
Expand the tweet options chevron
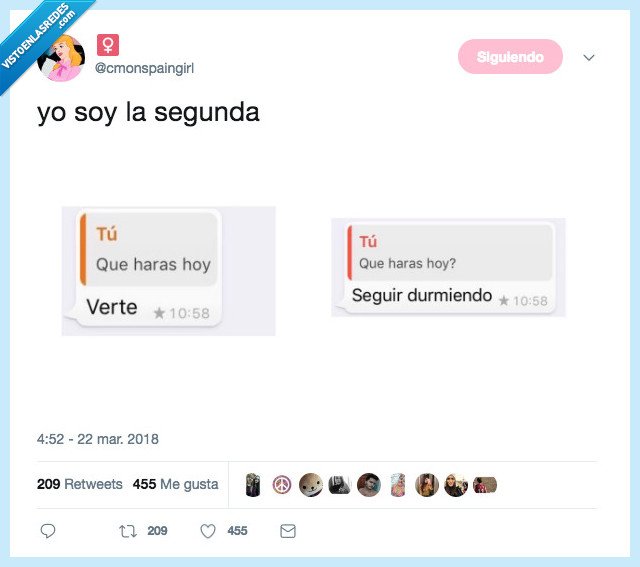coord(589,58)
